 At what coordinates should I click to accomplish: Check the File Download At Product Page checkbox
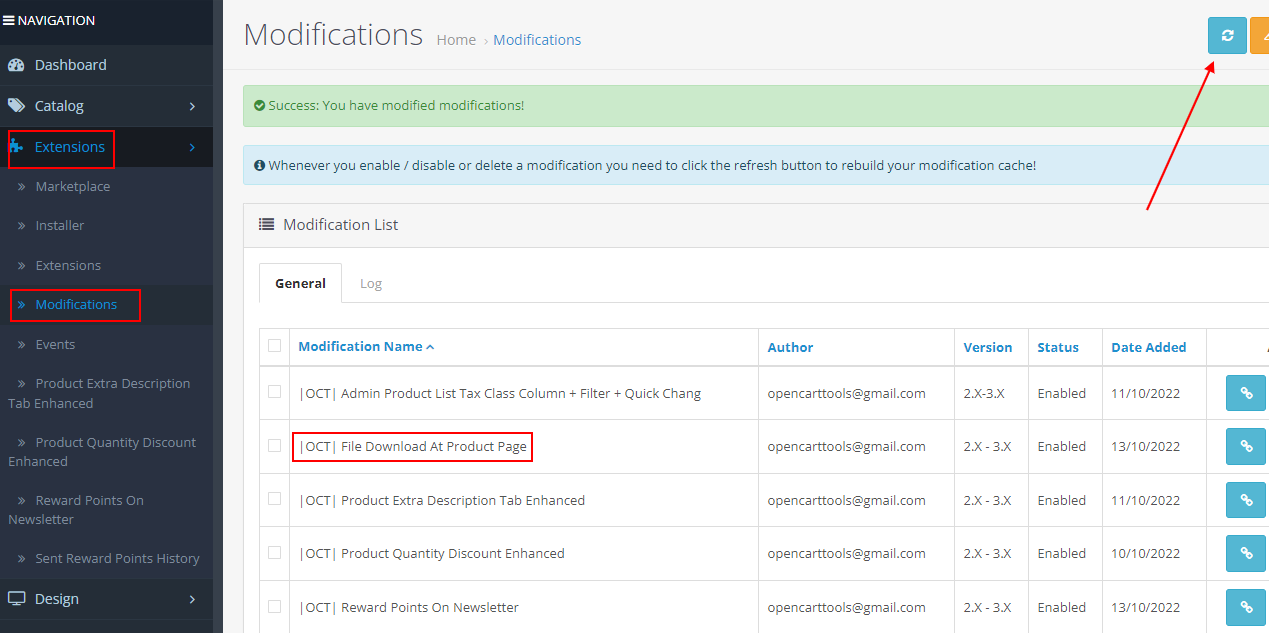click(275, 446)
